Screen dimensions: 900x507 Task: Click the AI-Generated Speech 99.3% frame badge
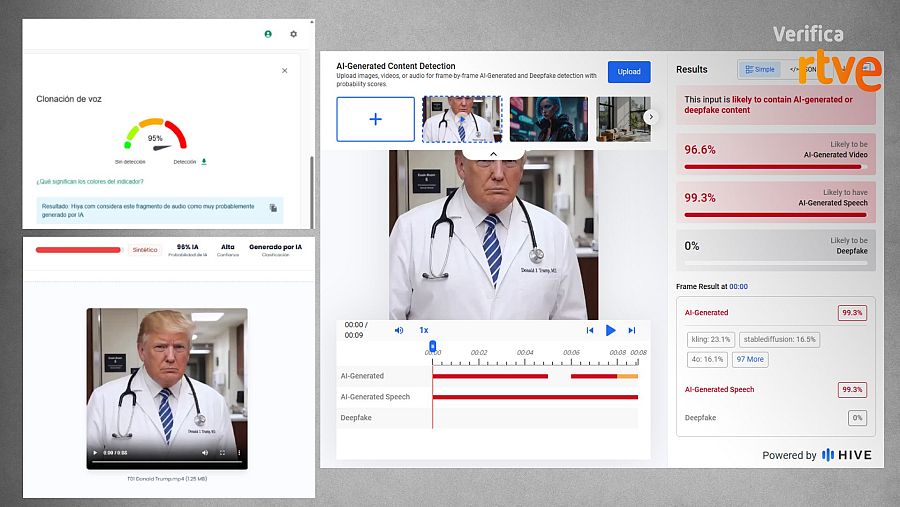852,390
